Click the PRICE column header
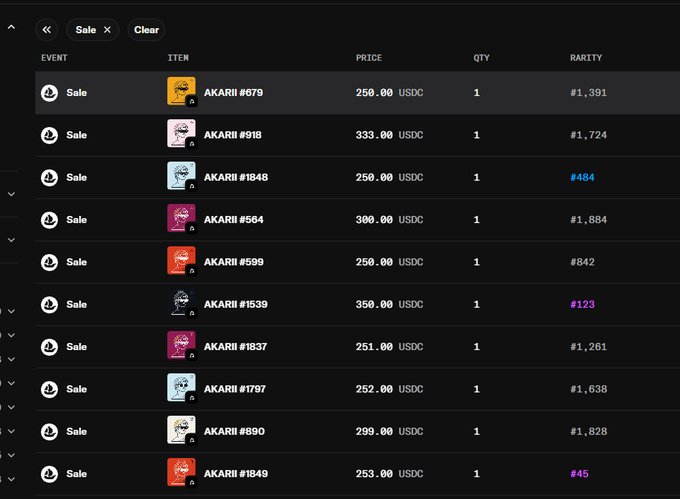The width and height of the screenshot is (680, 499). [369, 58]
